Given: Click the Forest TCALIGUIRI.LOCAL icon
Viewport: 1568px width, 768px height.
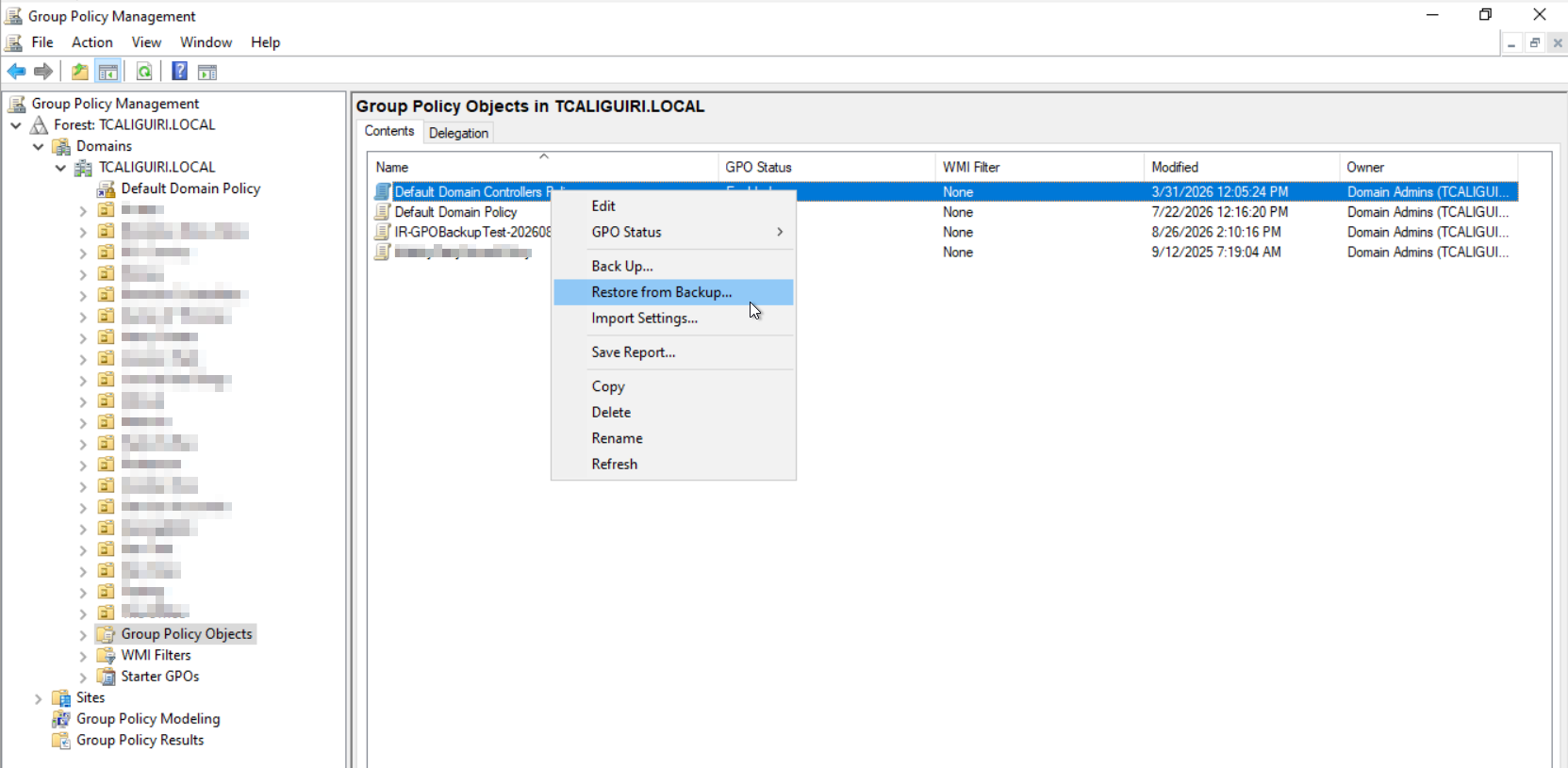Looking at the screenshot, I should (x=39, y=124).
